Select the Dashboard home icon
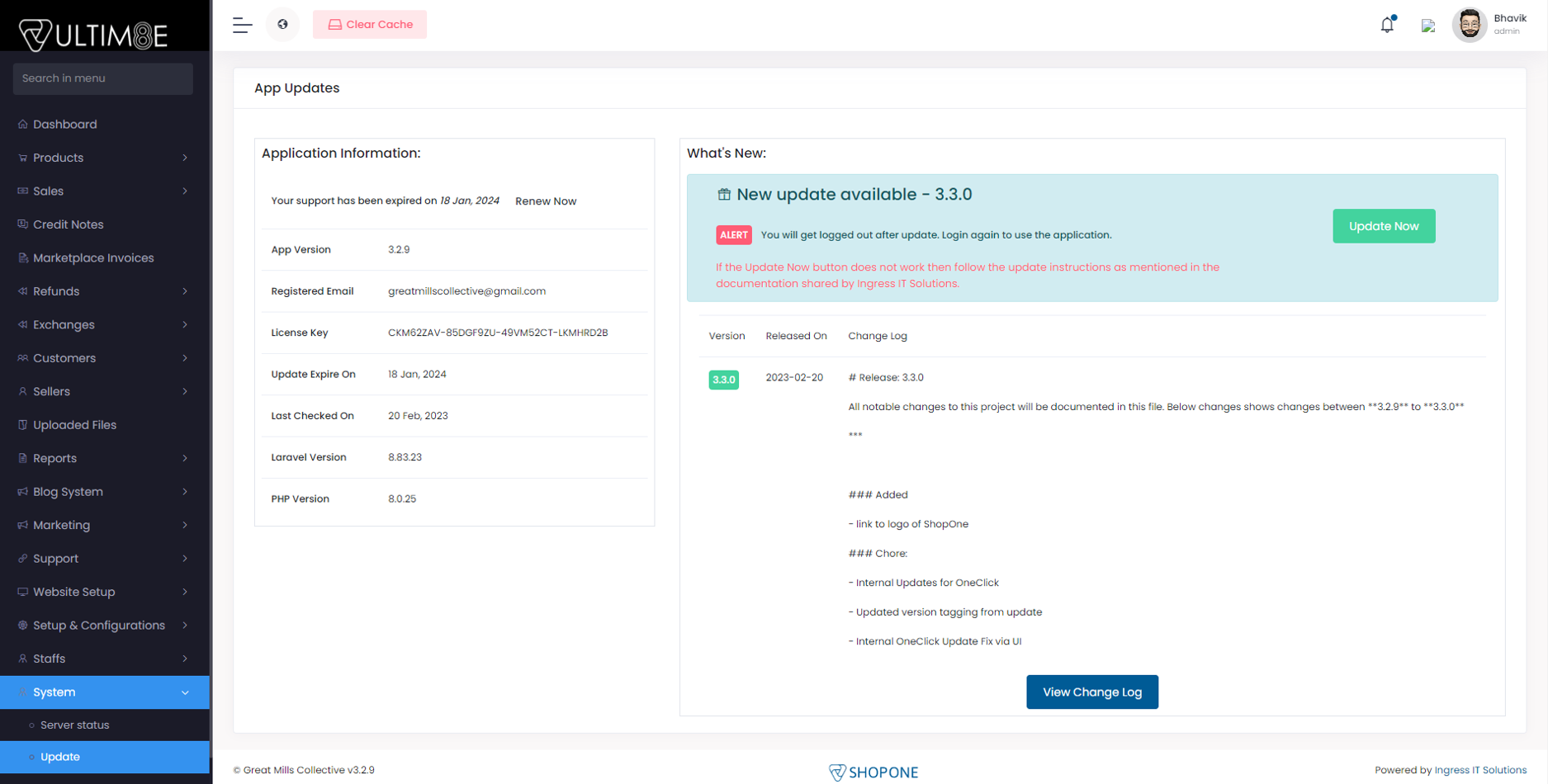 click(x=22, y=124)
